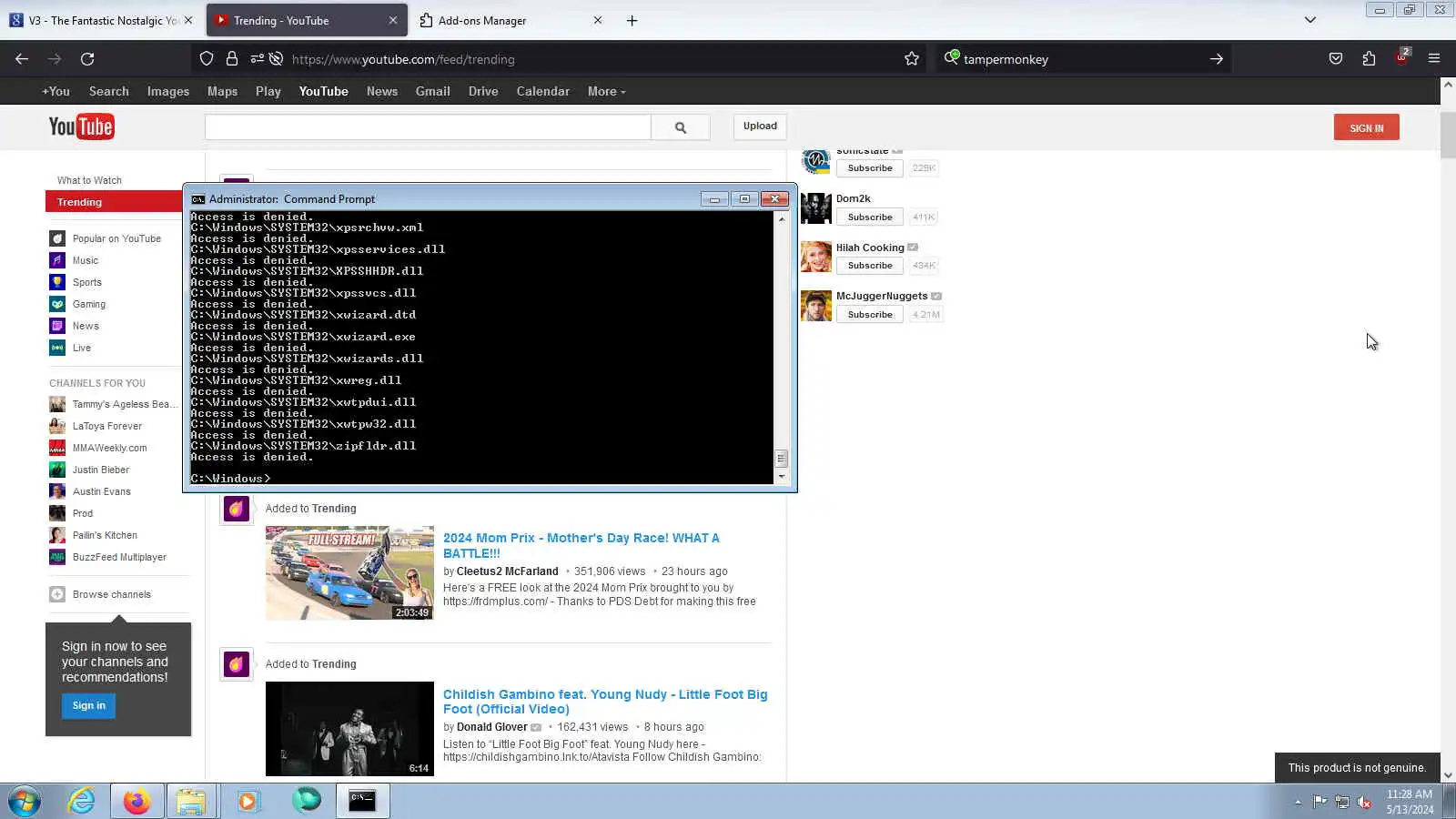
Task: Open Music category in sidebar
Action: click(86, 260)
